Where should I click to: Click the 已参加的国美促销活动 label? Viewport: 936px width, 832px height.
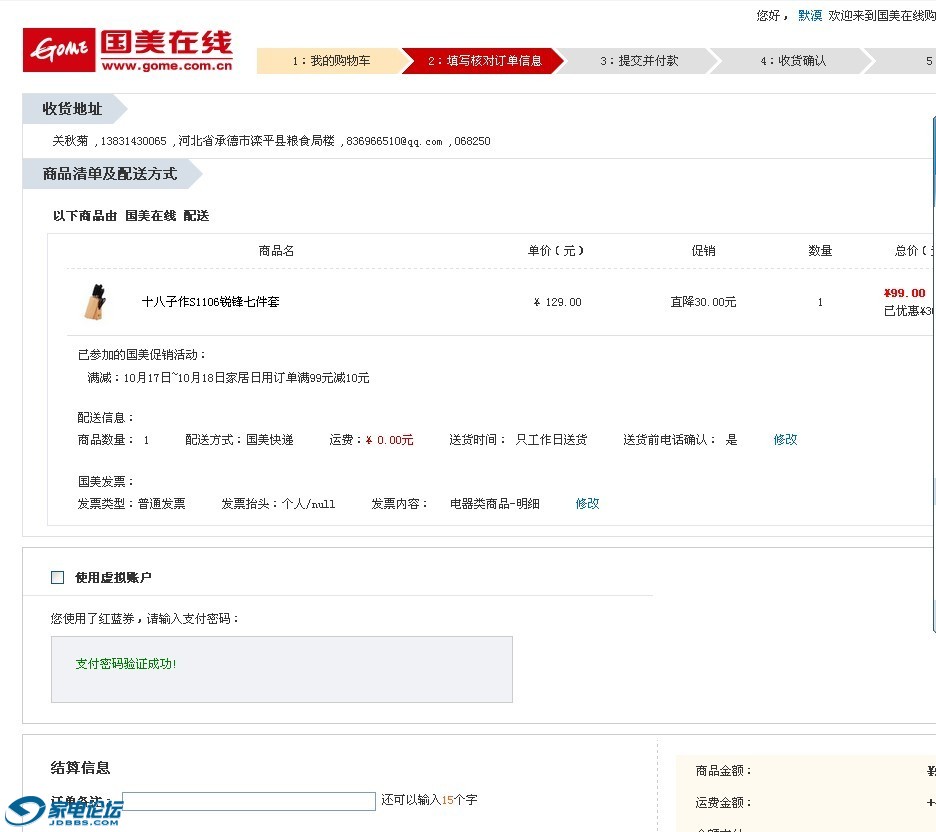tap(142, 355)
